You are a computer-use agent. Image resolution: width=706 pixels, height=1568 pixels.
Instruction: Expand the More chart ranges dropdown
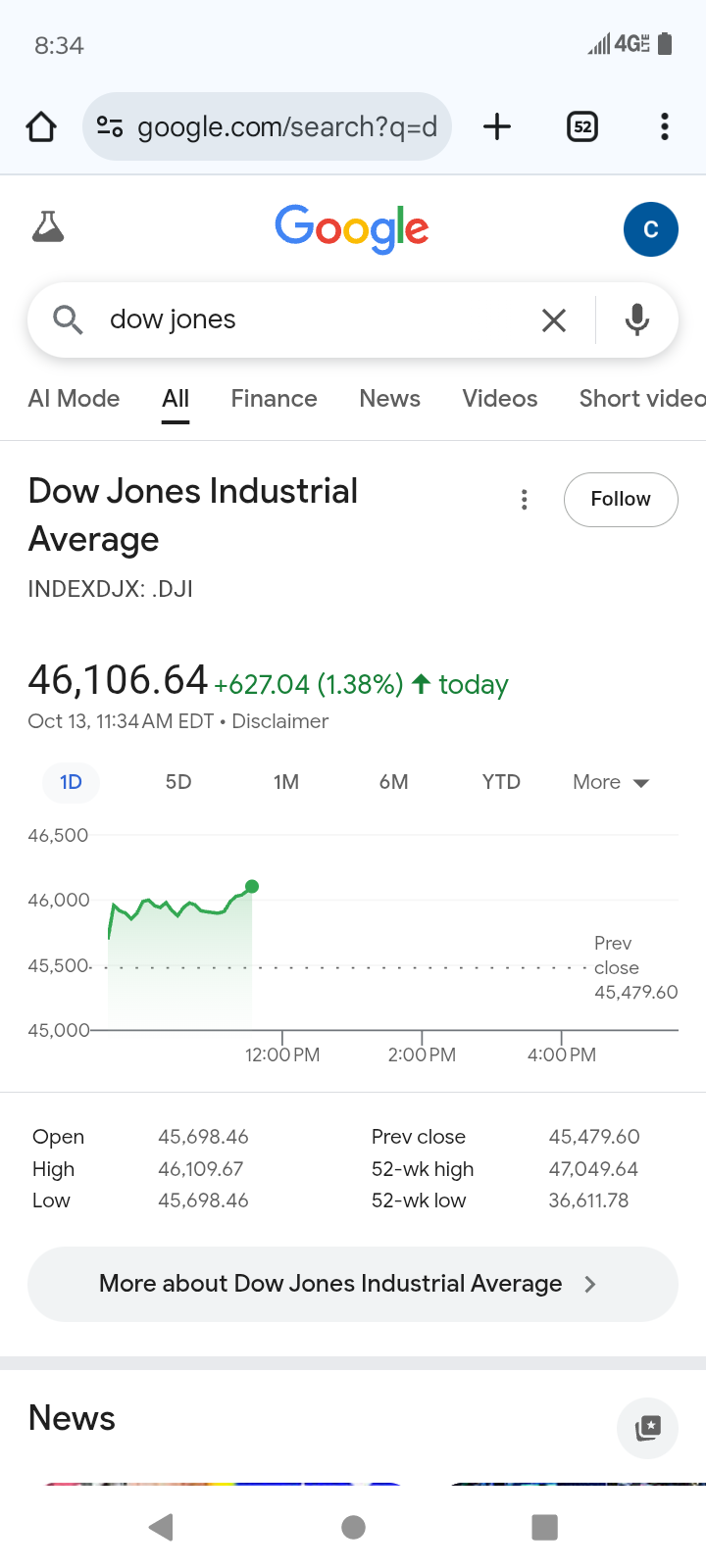[610, 782]
